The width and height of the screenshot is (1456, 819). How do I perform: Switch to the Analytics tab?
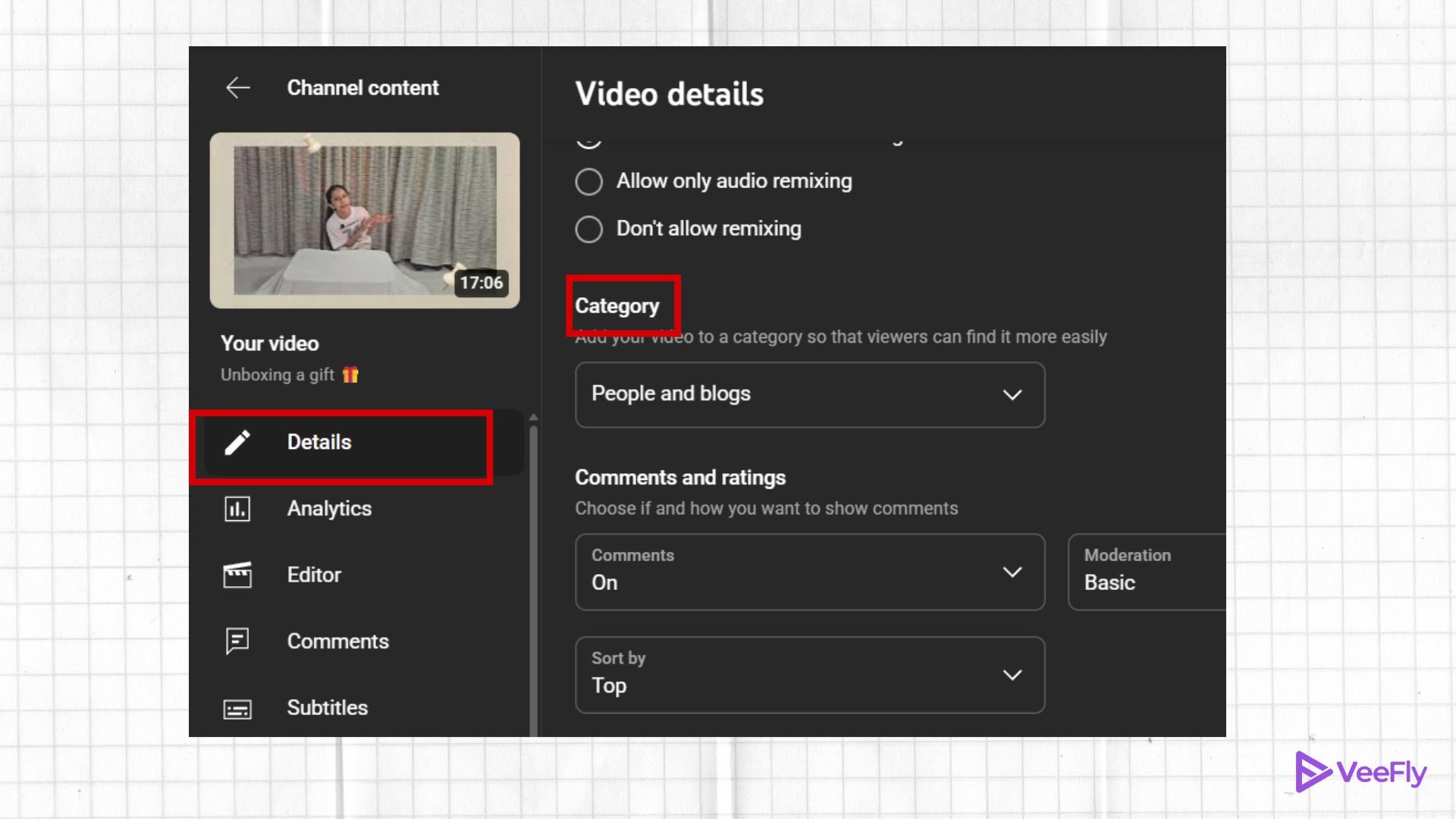[x=329, y=509]
